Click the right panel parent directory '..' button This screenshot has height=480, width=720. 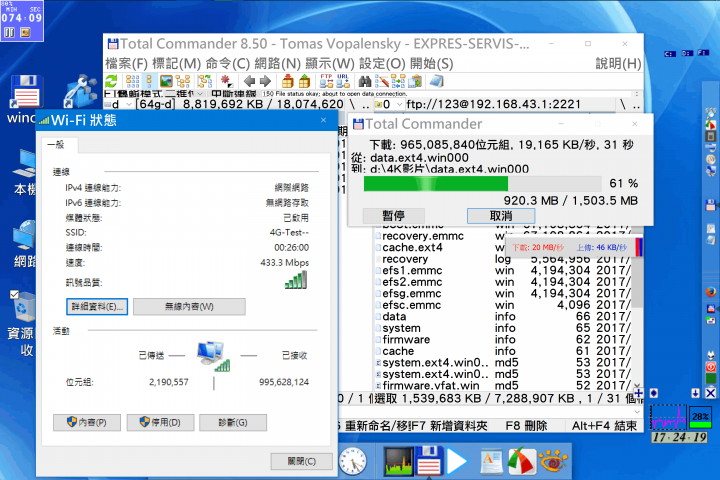tap(636, 105)
